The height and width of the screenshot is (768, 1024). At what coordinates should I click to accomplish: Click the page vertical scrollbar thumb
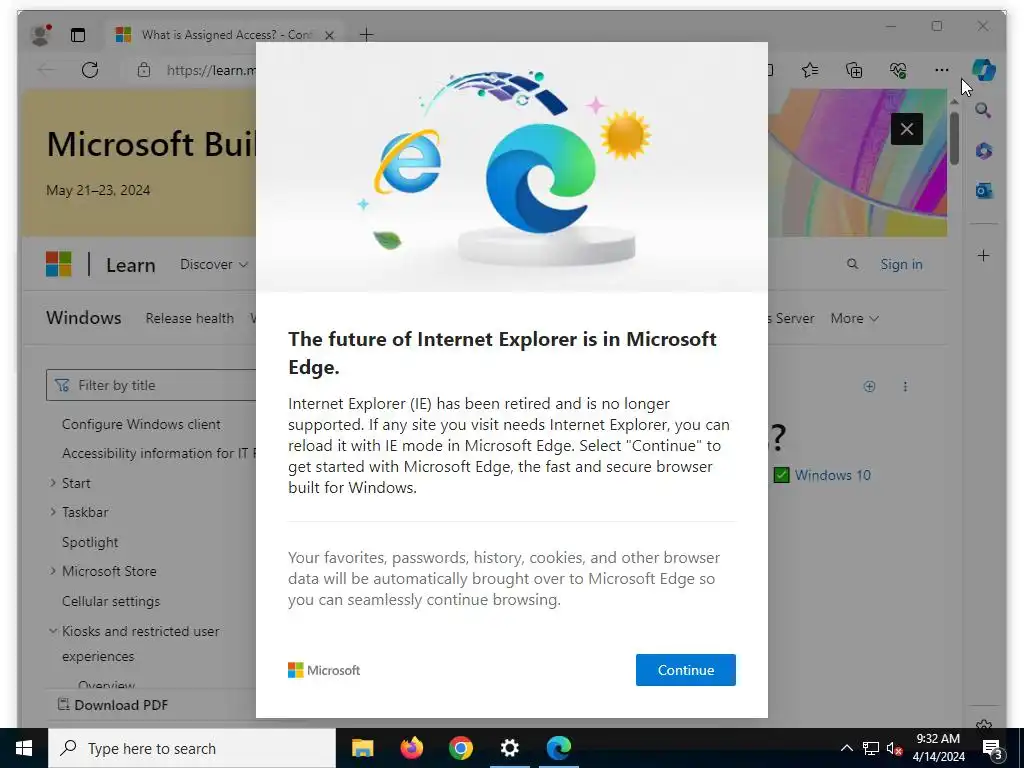pos(954,138)
